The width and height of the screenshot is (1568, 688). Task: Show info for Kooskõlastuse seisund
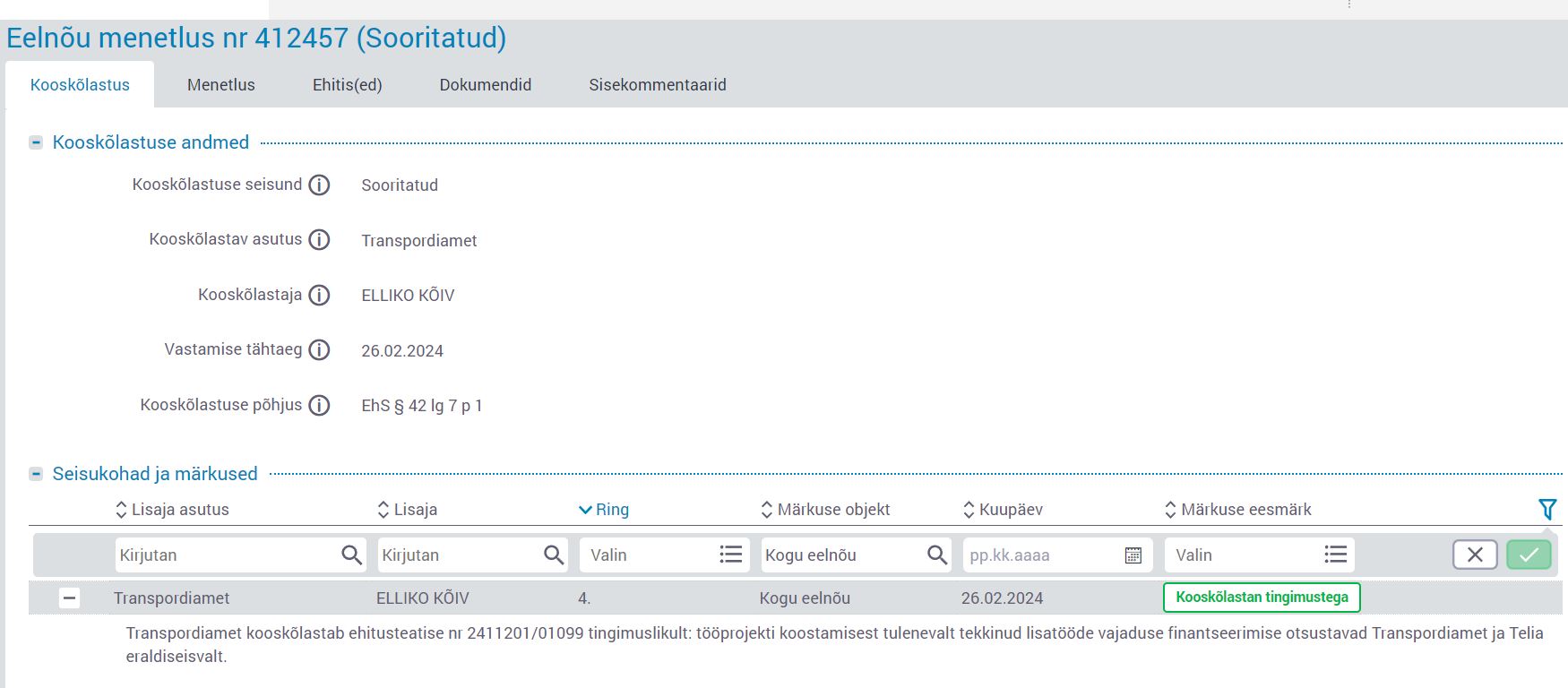[319, 185]
